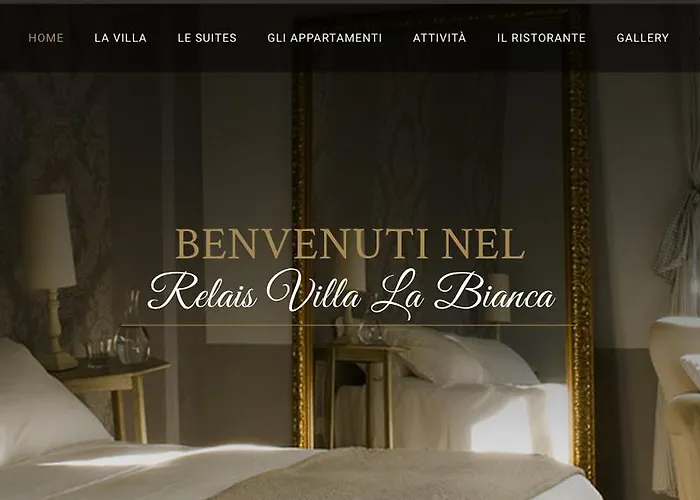The height and width of the screenshot is (500, 700).
Task: Visit the IL RISTORANTE page
Action: click(x=541, y=38)
